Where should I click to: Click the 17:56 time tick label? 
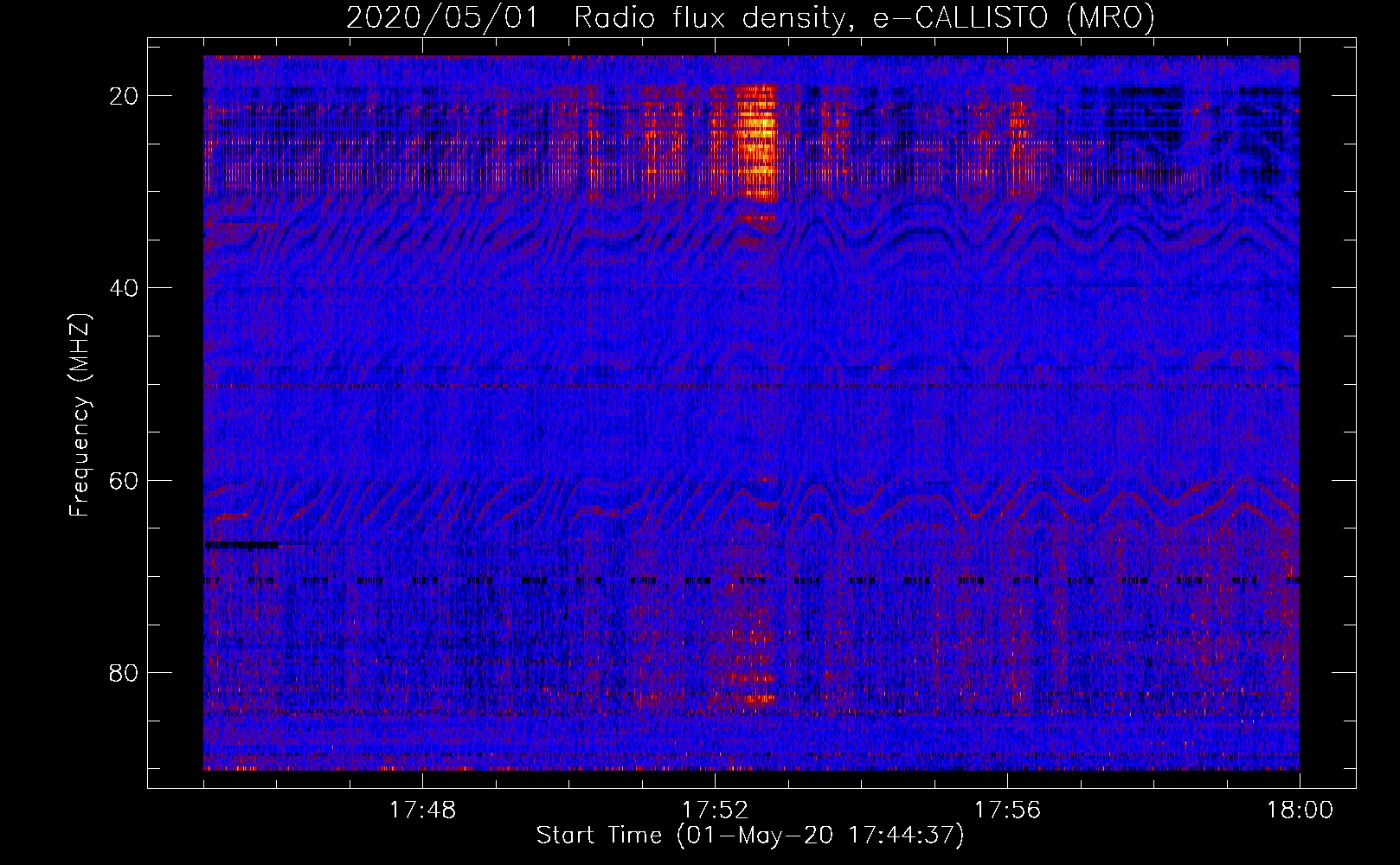[1007, 811]
